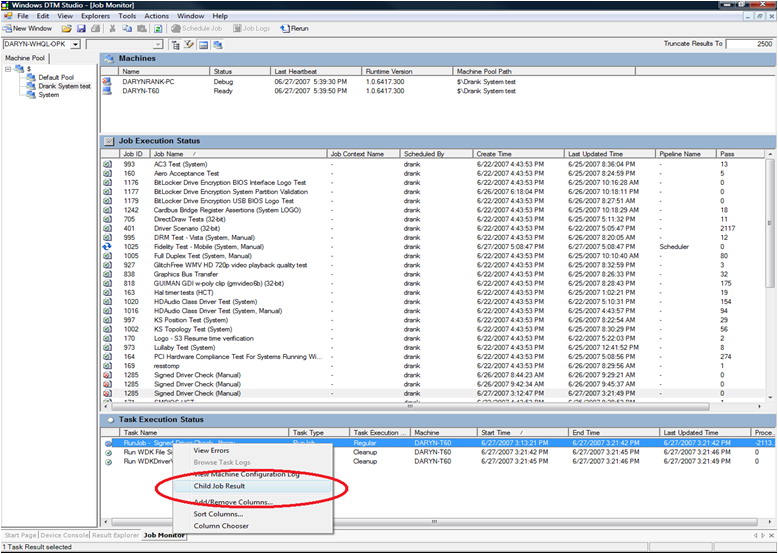778x554 pixels.
Task: Choose Add/Remove Columns... in context menu
Action: tap(252, 502)
